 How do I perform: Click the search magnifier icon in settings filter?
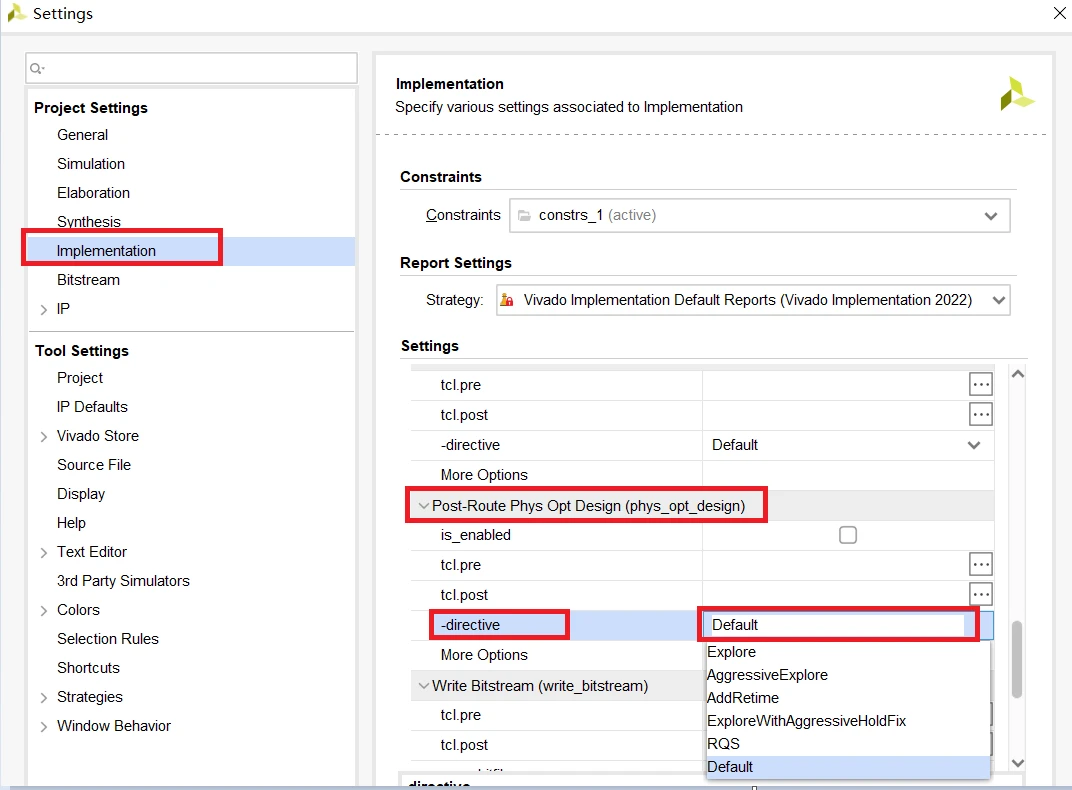37,68
